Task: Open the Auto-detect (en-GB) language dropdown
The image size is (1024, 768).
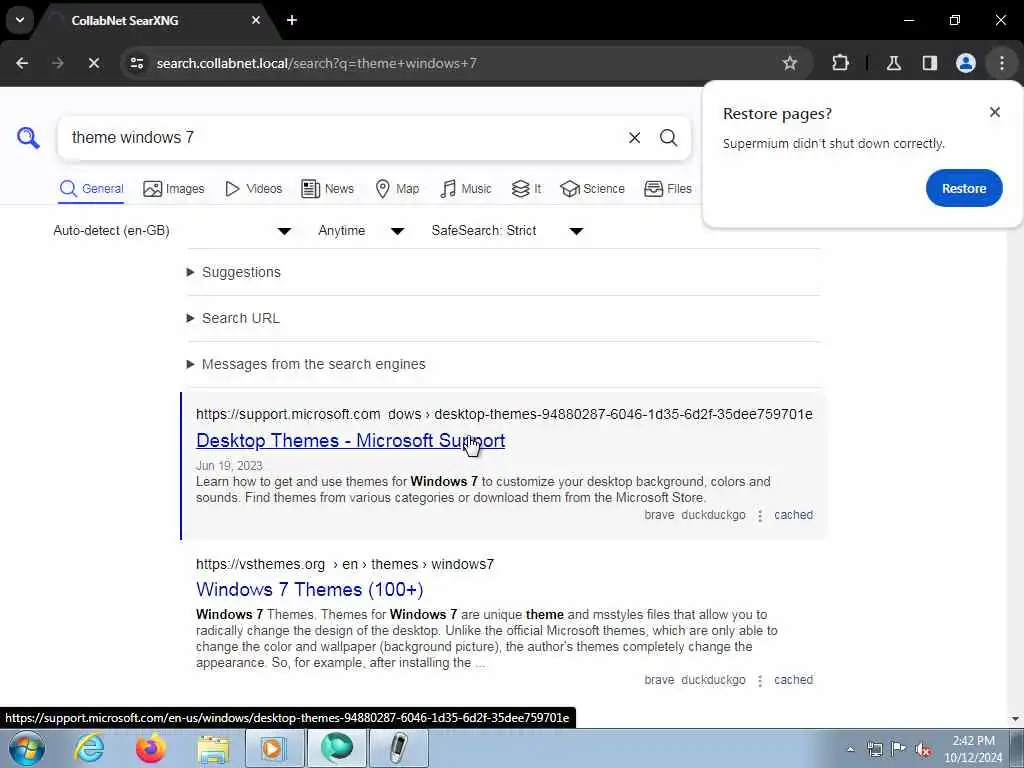Action: pos(172,231)
